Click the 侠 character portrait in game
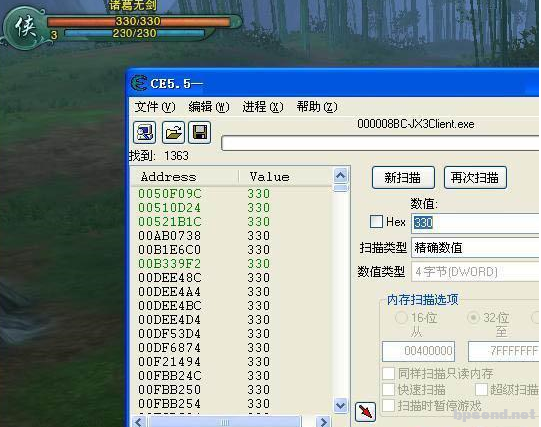The width and height of the screenshot is (541, 427). coord(24,28)
